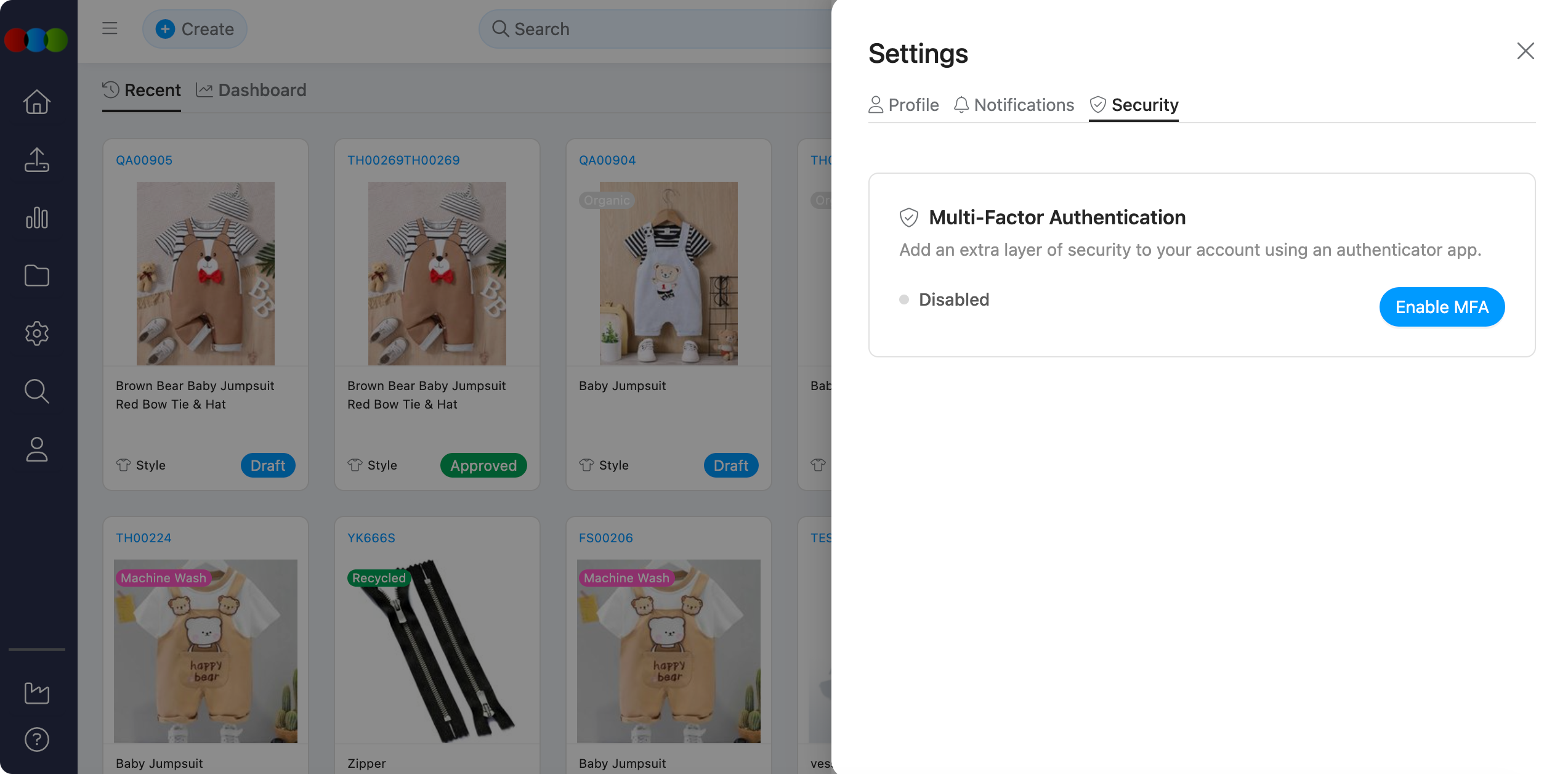Open the Home icon in sidebar

tap(37, 102)
